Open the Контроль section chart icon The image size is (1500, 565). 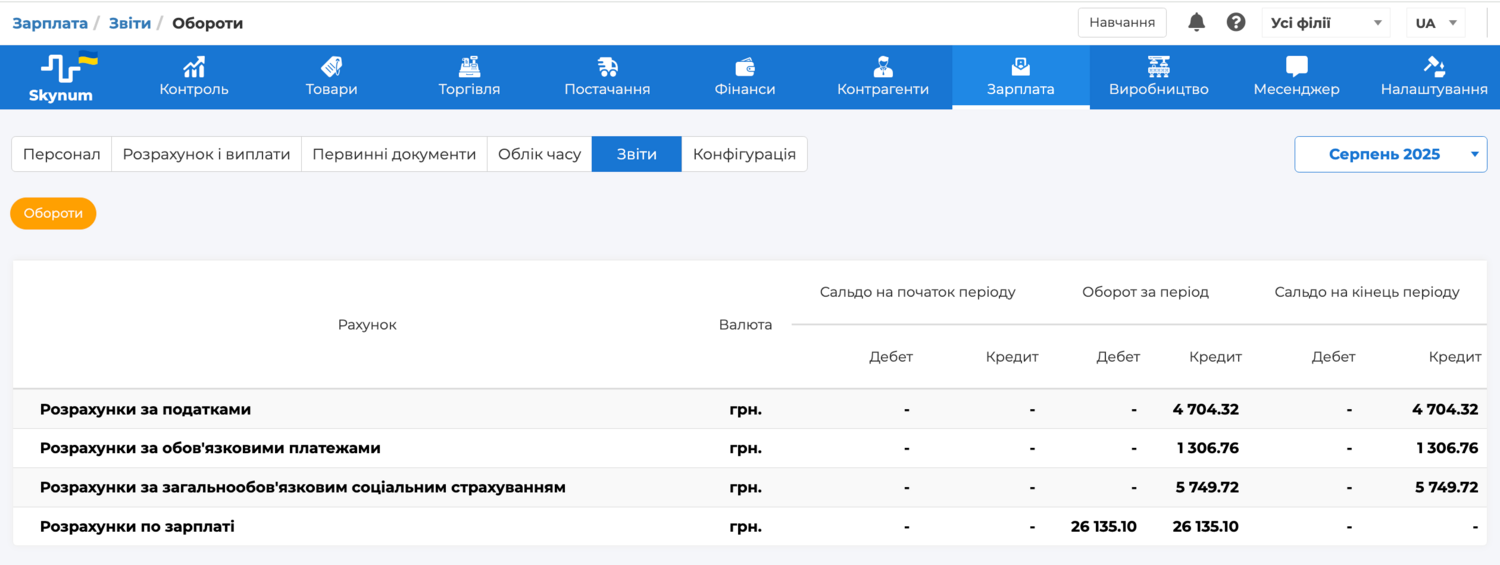(194, 67)
